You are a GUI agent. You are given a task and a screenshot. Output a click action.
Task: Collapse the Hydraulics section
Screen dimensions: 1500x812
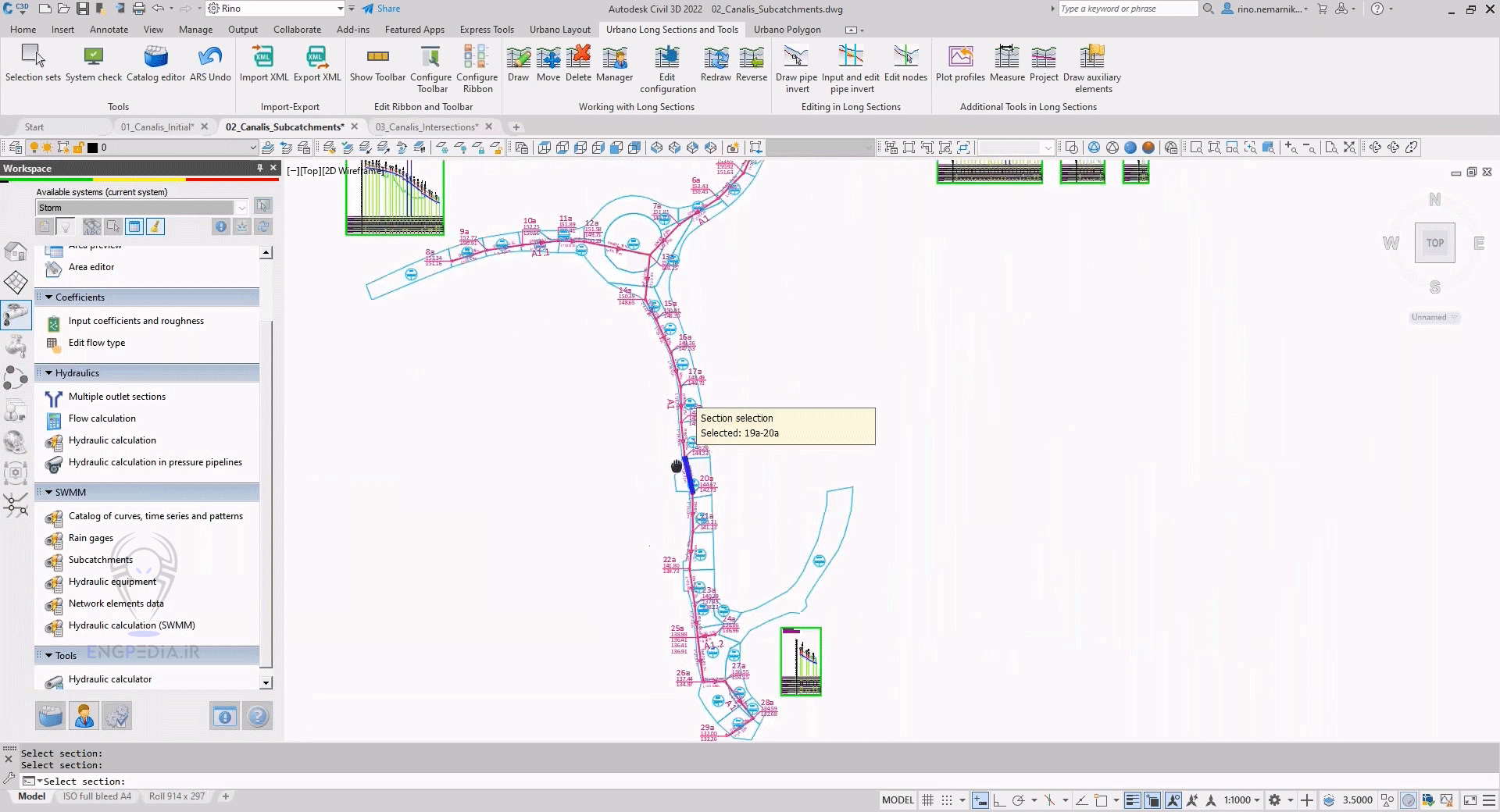tap(49, 373)
